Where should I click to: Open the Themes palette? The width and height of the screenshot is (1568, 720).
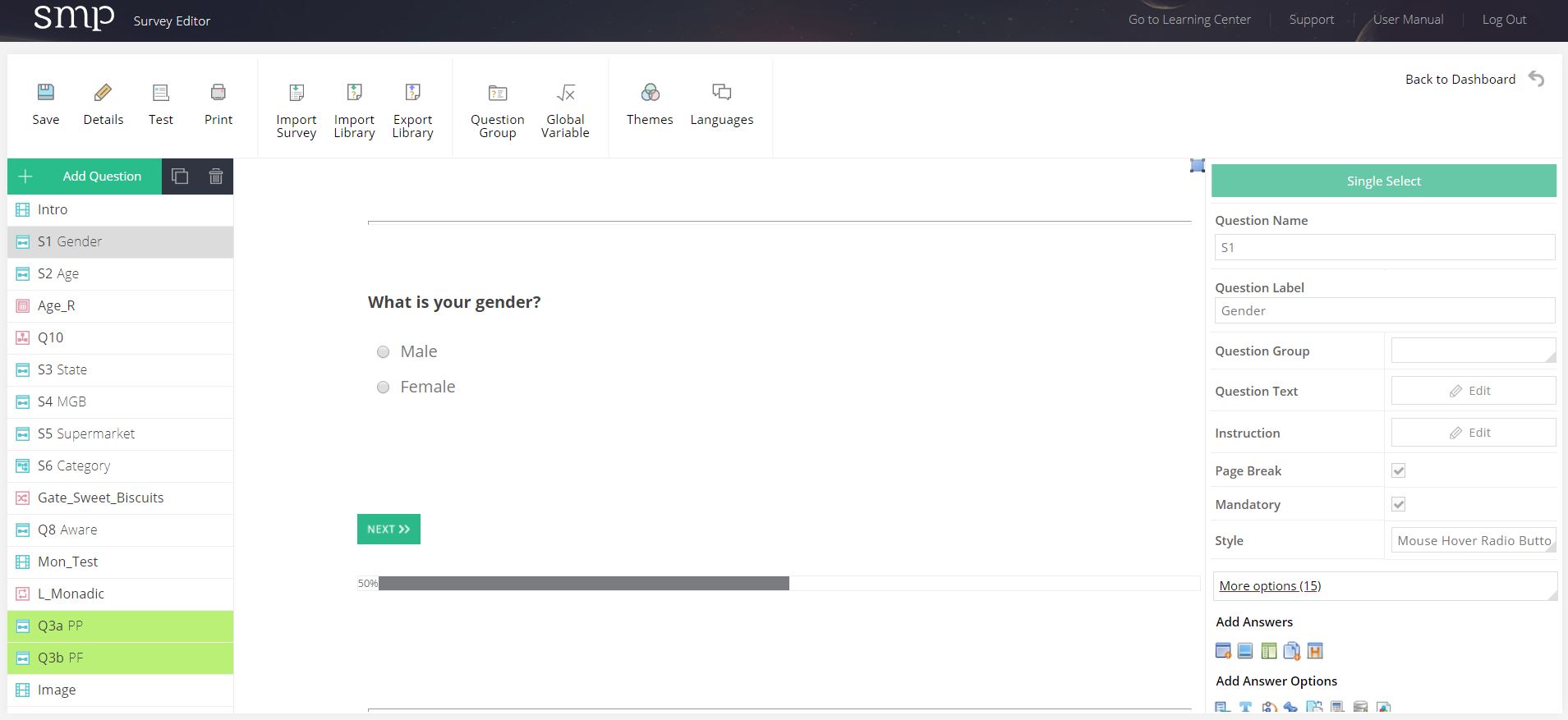[650, 93]
